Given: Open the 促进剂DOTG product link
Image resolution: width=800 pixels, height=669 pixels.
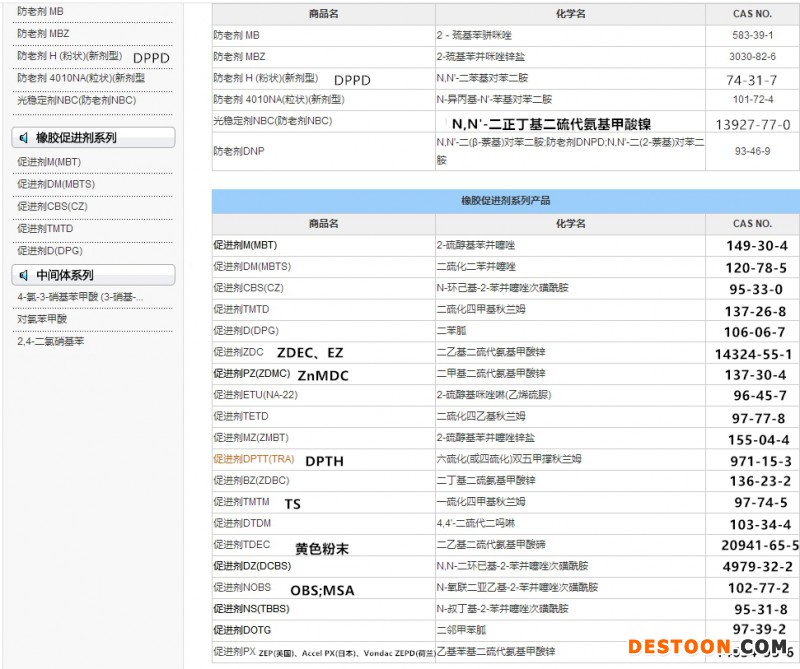Looking at the screenshot, I should [x=242, y=630].
